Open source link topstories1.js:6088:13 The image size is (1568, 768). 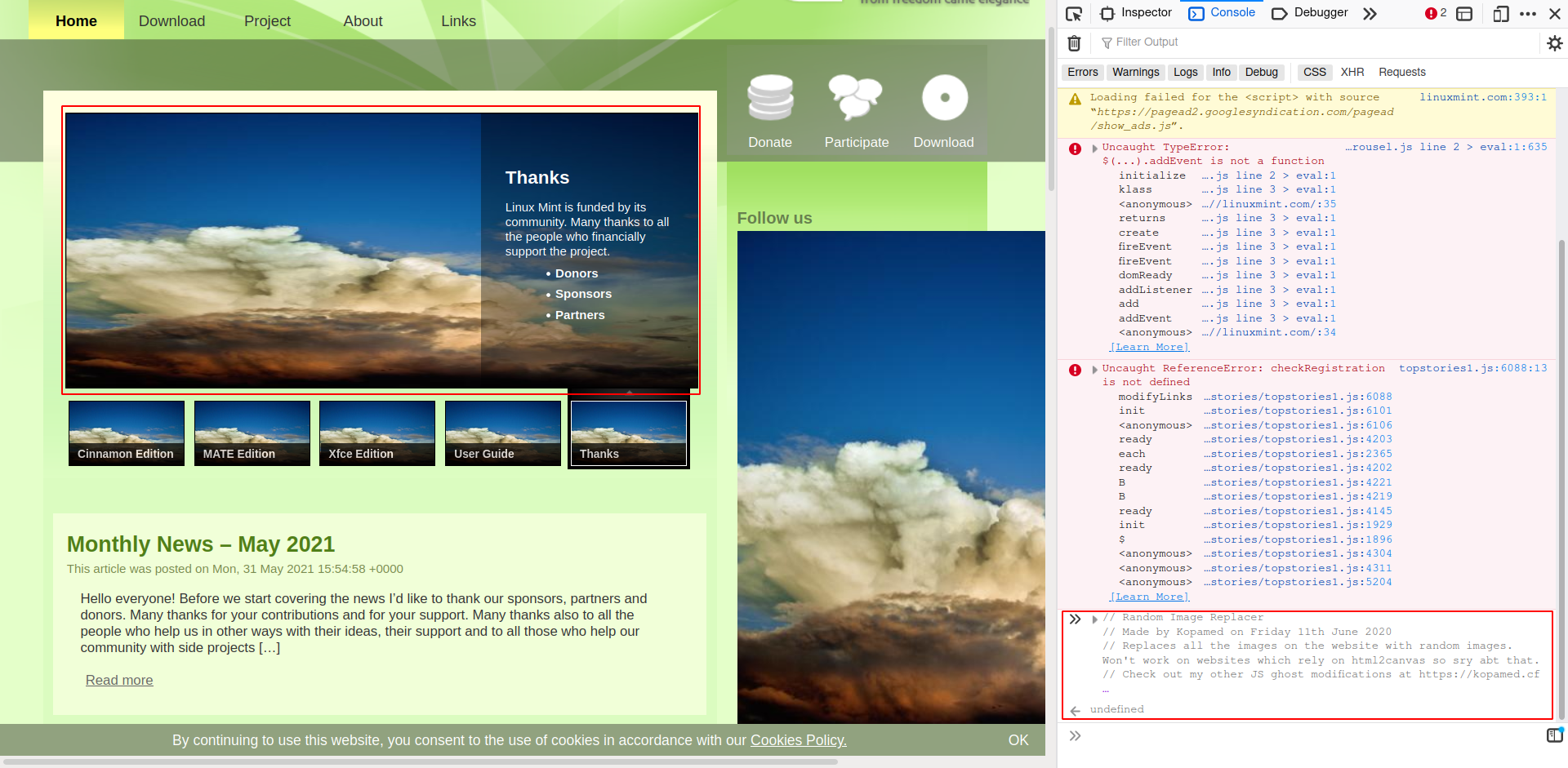pyautogui.click(x=1472, y=368)
